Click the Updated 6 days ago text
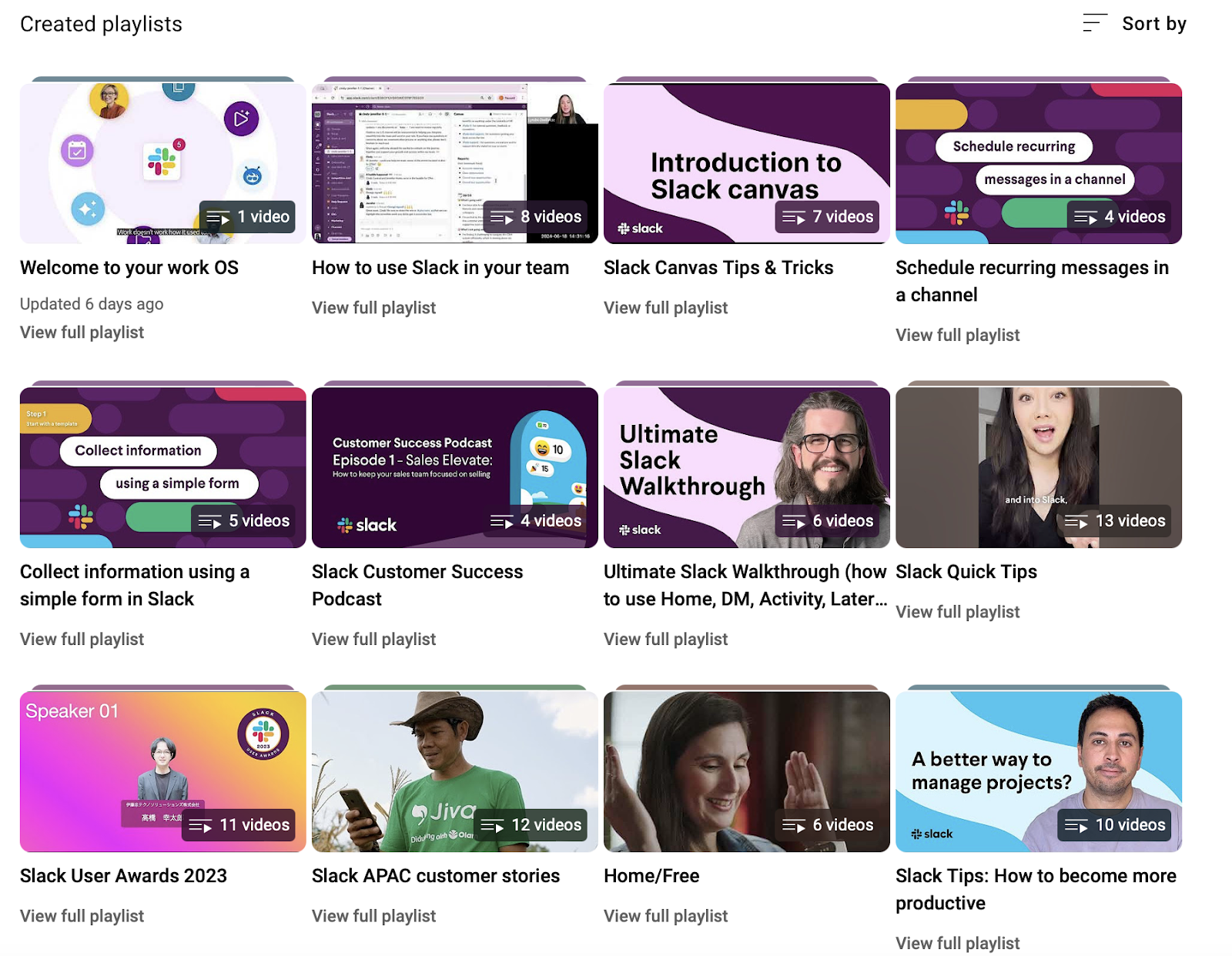The image size is (1232, 956). [92, 304]
